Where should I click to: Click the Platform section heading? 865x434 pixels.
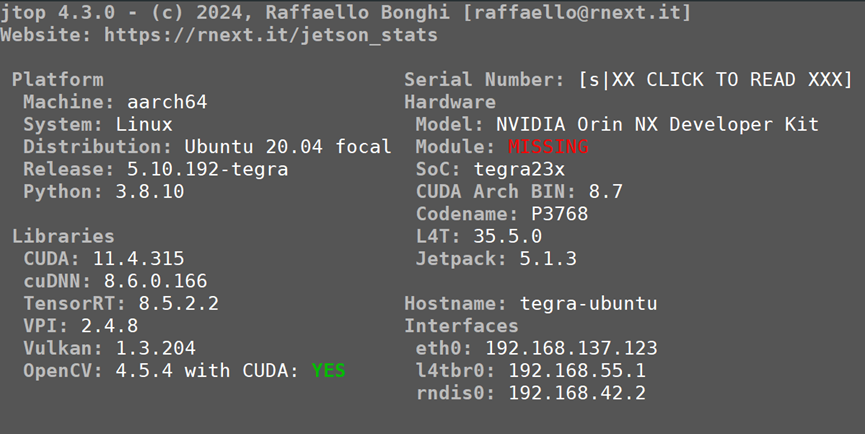pos(57,79)
